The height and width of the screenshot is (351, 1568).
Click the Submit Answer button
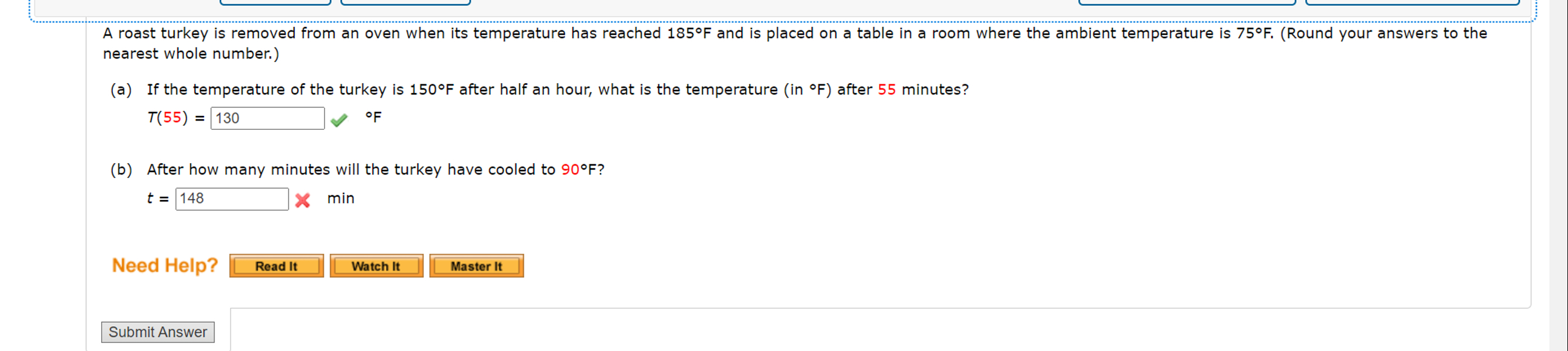(157, 332)
